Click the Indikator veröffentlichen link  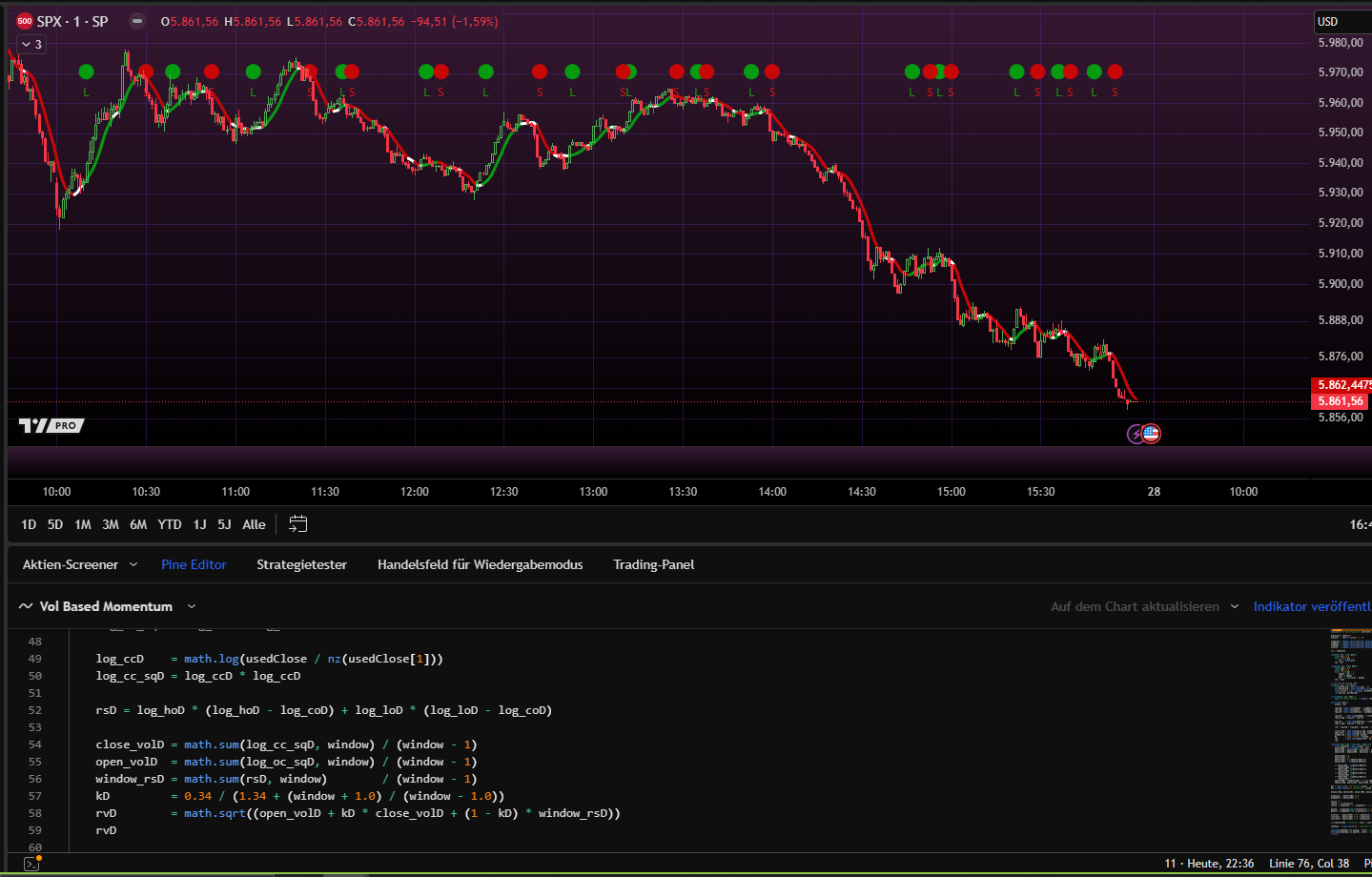[1312, 606]
